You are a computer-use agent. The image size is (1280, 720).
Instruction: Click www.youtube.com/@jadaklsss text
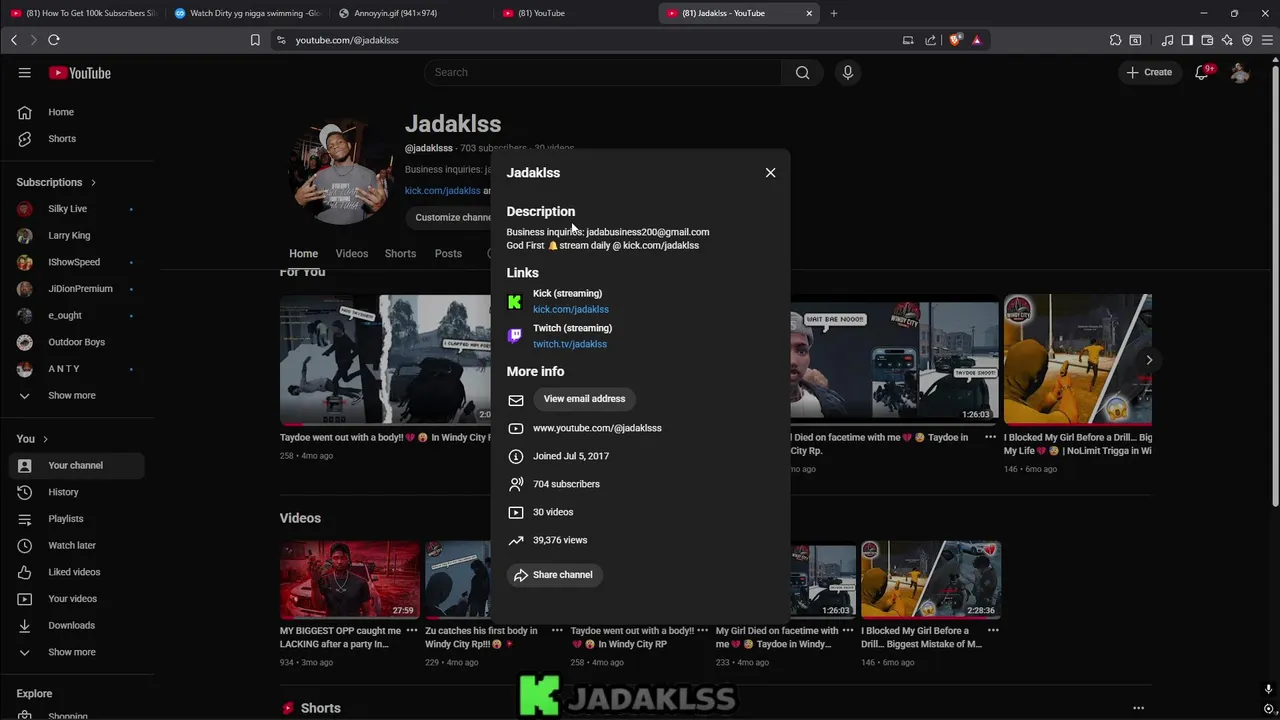click(597, 428)
